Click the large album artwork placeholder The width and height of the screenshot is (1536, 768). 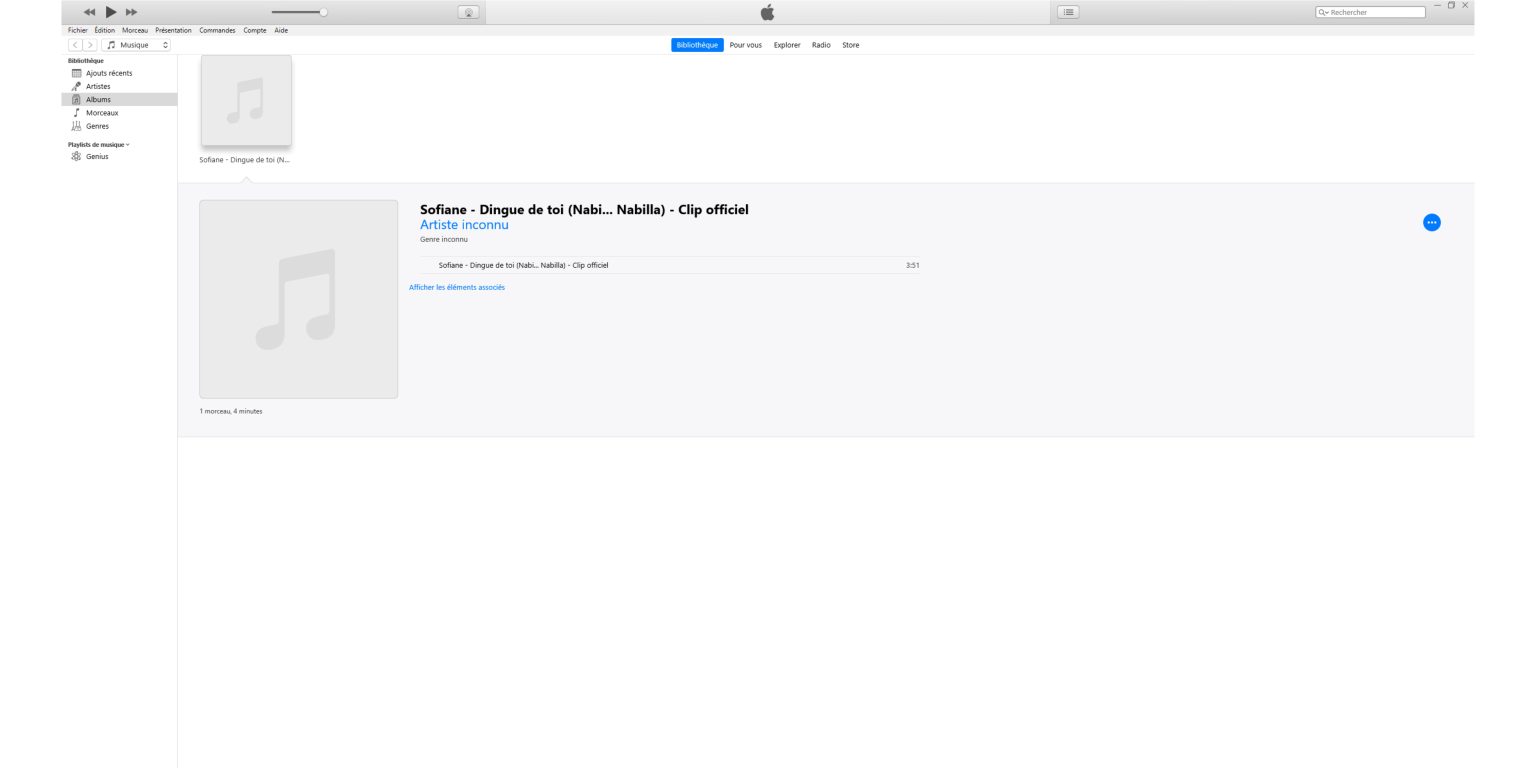pos(298,299)
